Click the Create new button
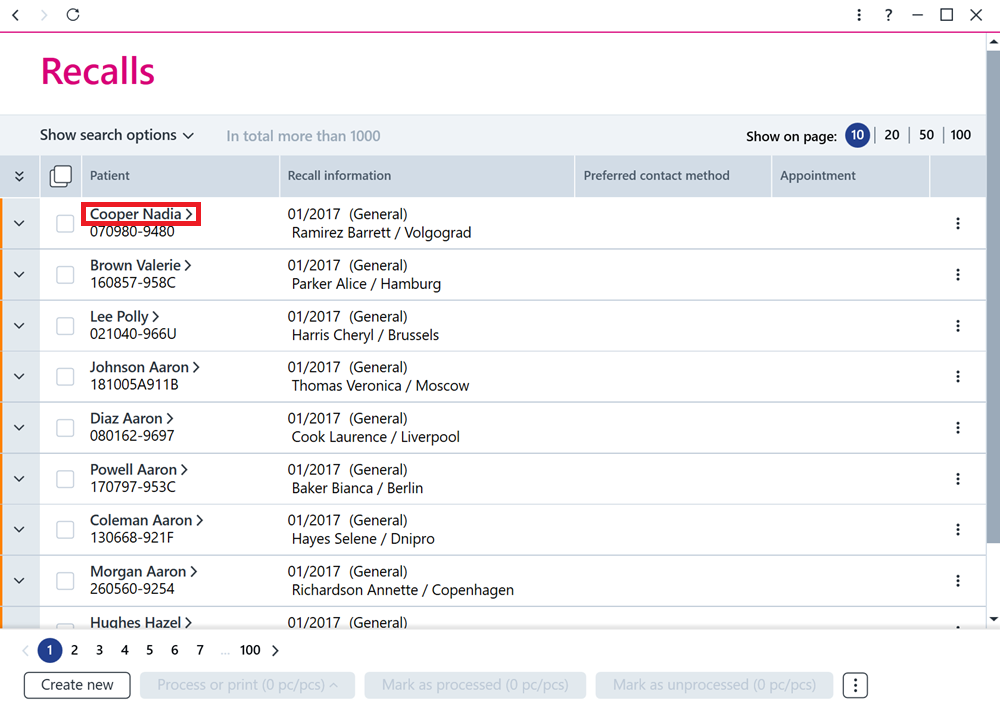Image resolution: width=1000 pixels, height=707 pixels. coord(77,685)
